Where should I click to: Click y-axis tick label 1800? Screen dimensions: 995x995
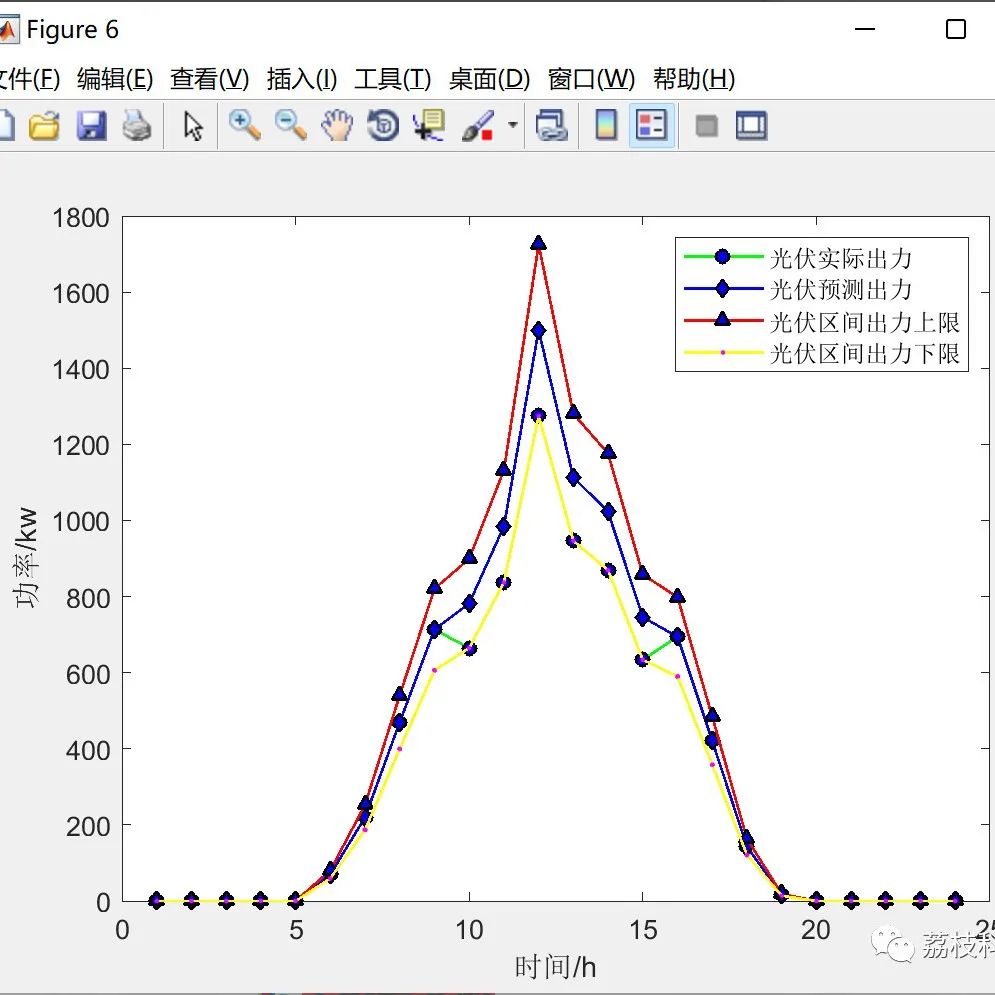(x=81, y=218)
